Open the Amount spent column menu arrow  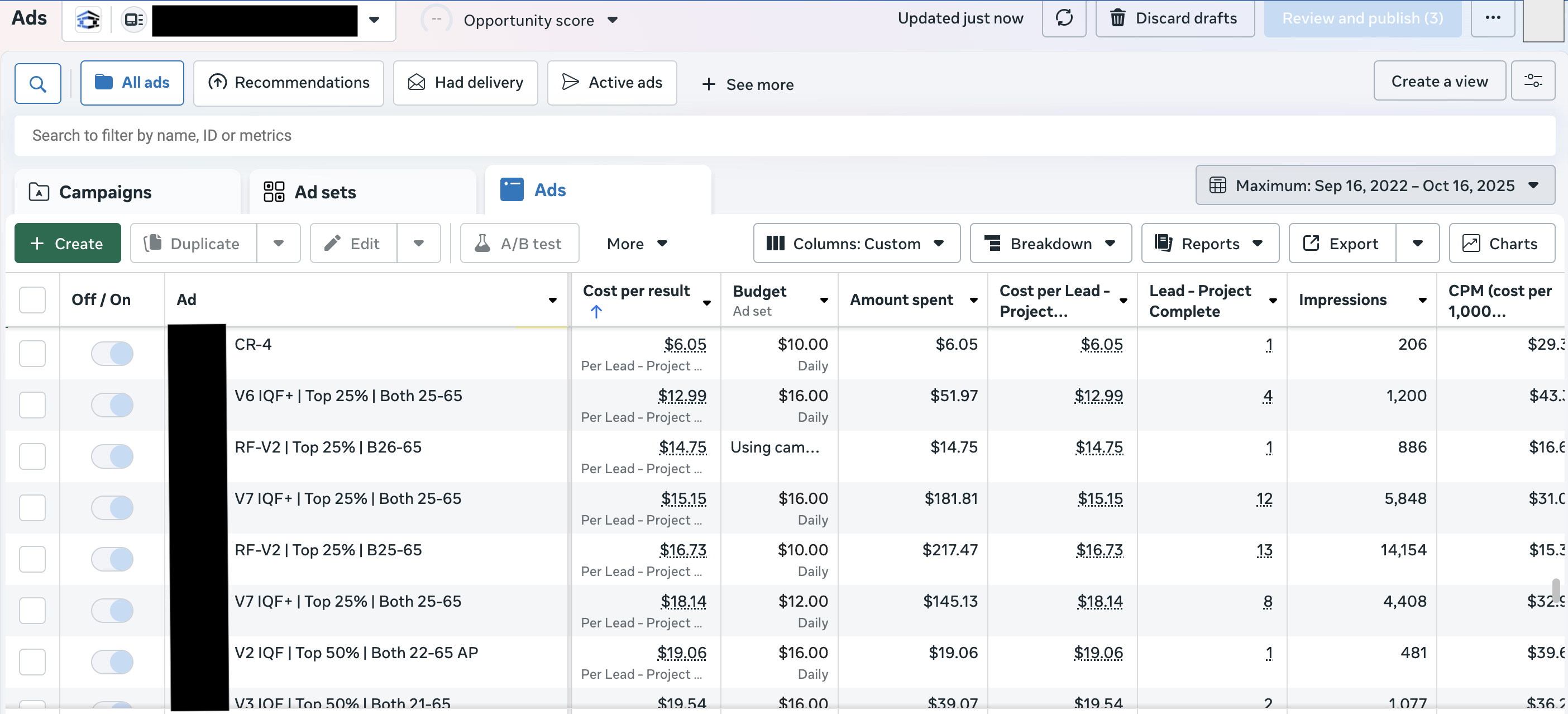(x=973, y=299)
